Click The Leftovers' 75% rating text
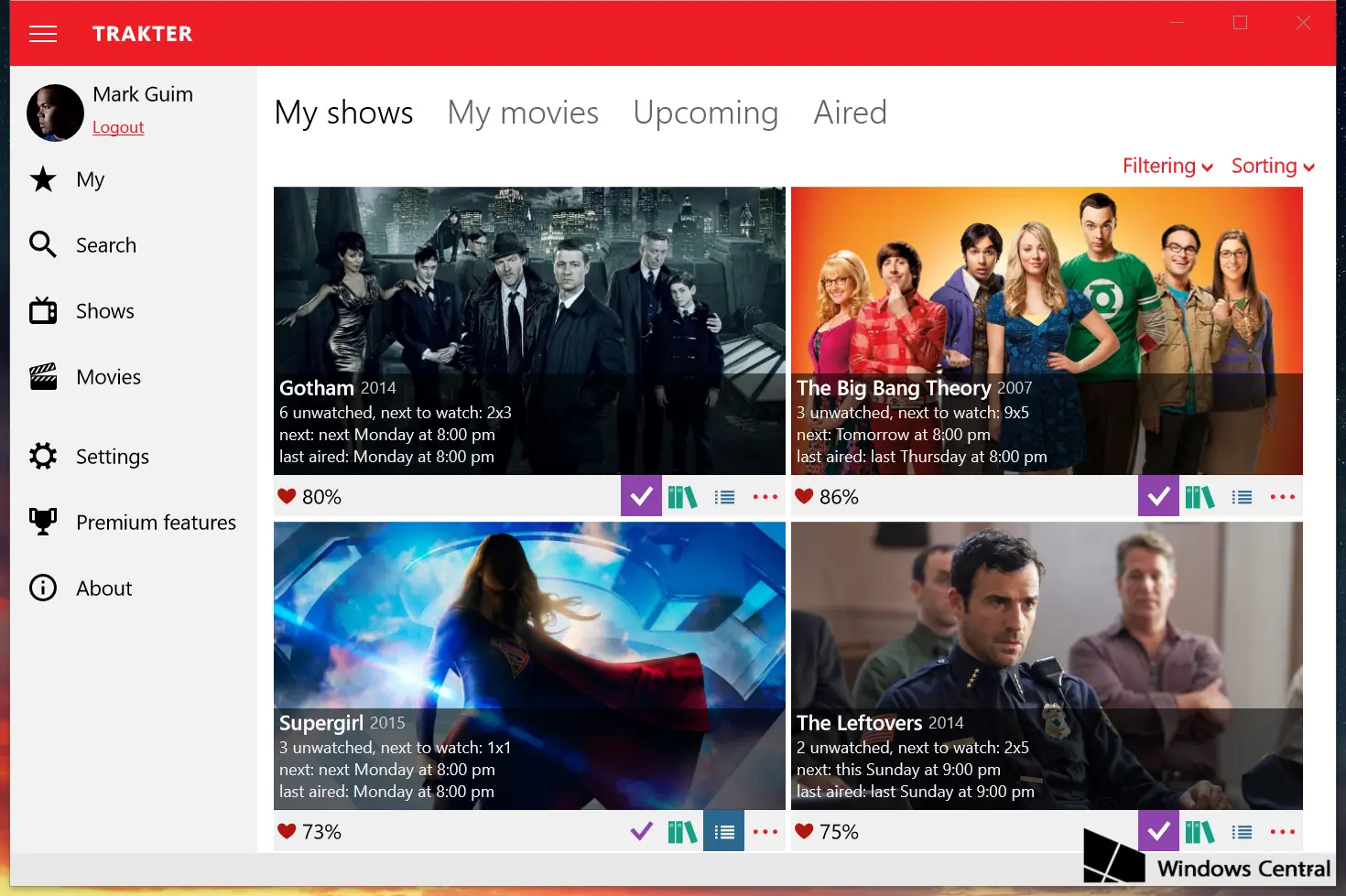Viewport: 1346px width, 896px height. coord(839,832)
